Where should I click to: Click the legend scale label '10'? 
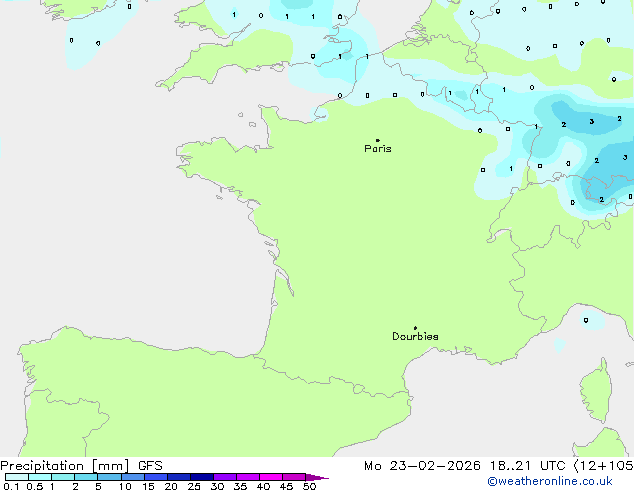click(x=125, y=486)
